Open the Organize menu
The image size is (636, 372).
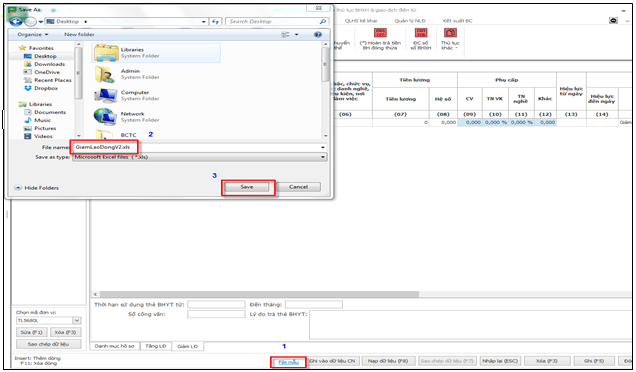pos(32,34)
